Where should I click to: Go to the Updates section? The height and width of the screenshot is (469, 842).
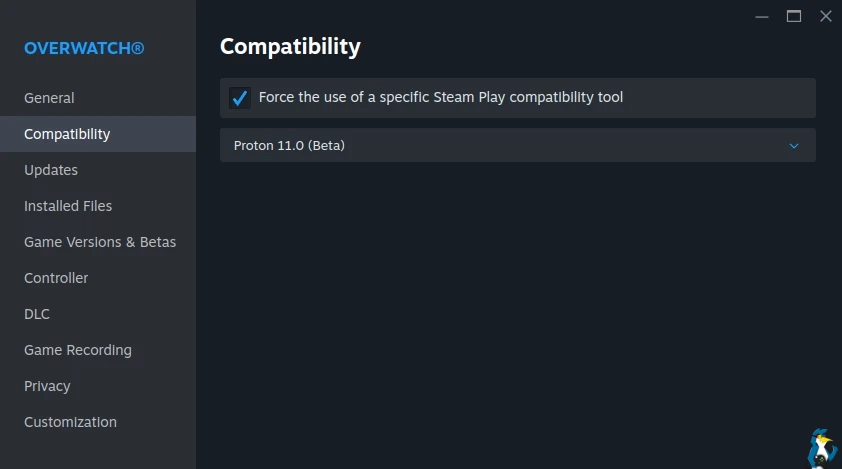click(x=51, y=170)
